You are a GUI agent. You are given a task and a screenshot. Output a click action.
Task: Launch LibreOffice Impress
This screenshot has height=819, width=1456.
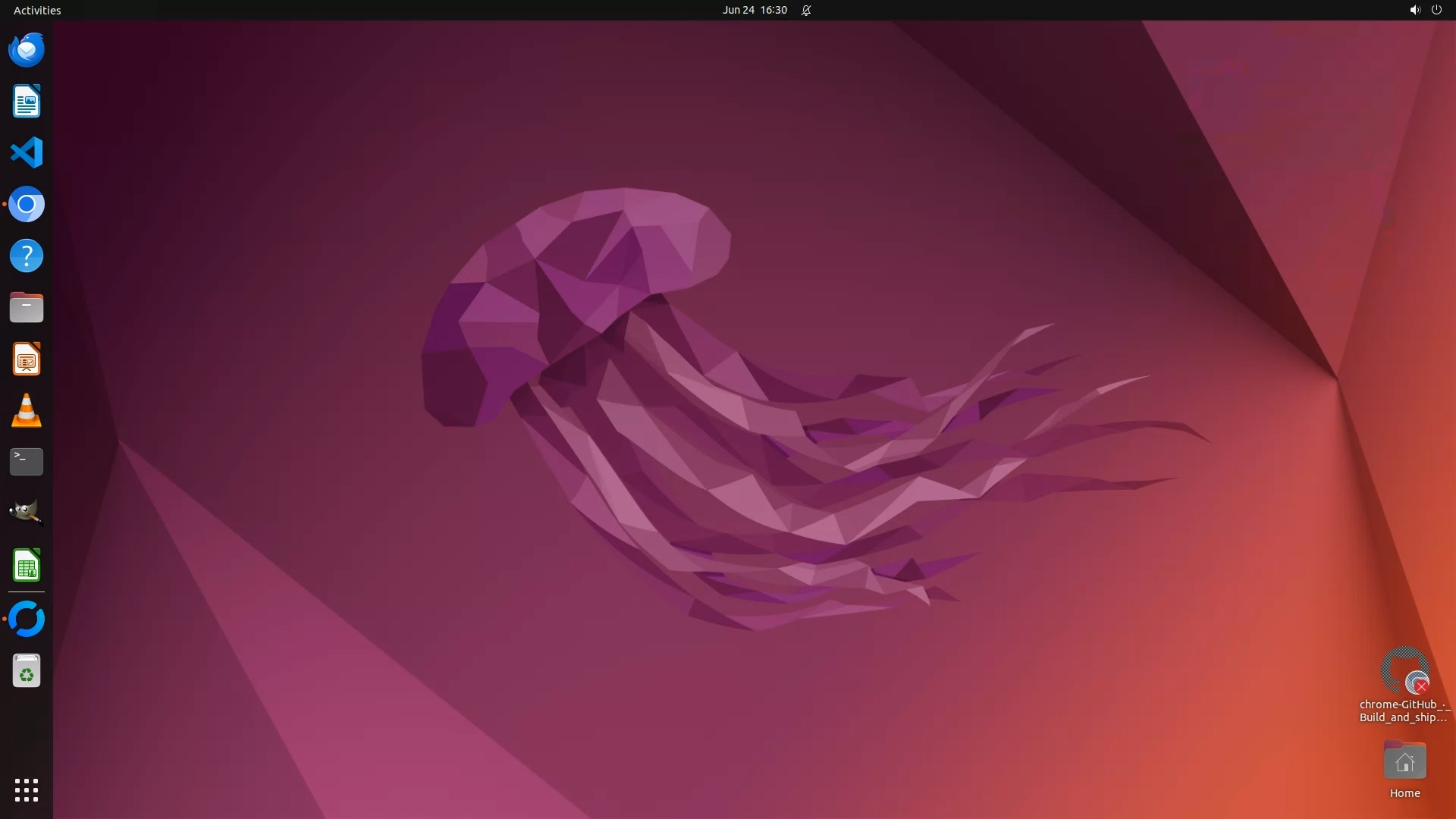(27, 359)
